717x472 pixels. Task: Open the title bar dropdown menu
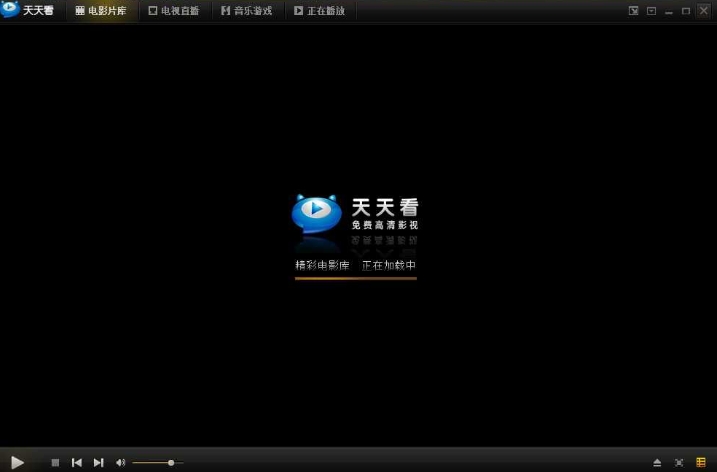click(x=651, y=11)
